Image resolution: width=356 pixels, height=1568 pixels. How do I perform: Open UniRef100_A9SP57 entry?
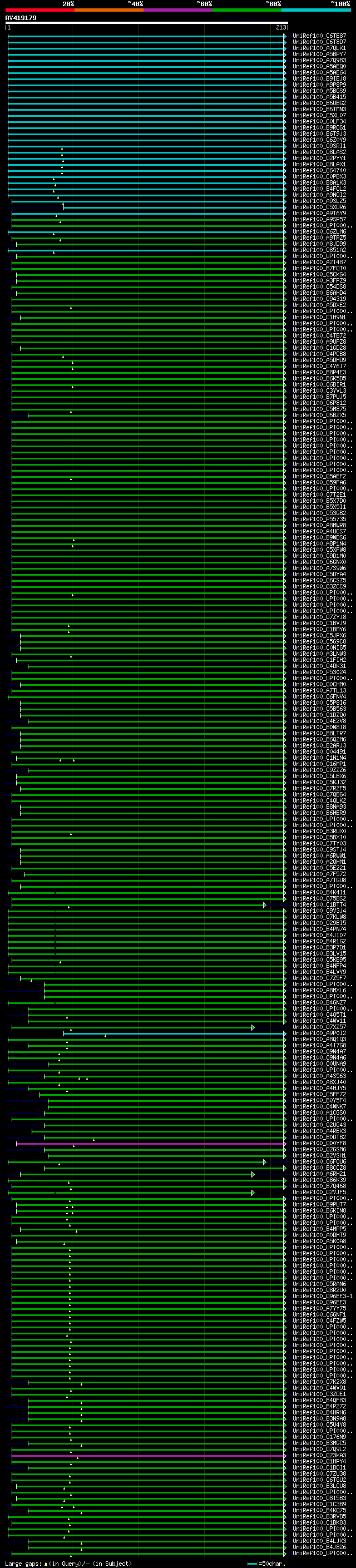[x=319, y=220]
